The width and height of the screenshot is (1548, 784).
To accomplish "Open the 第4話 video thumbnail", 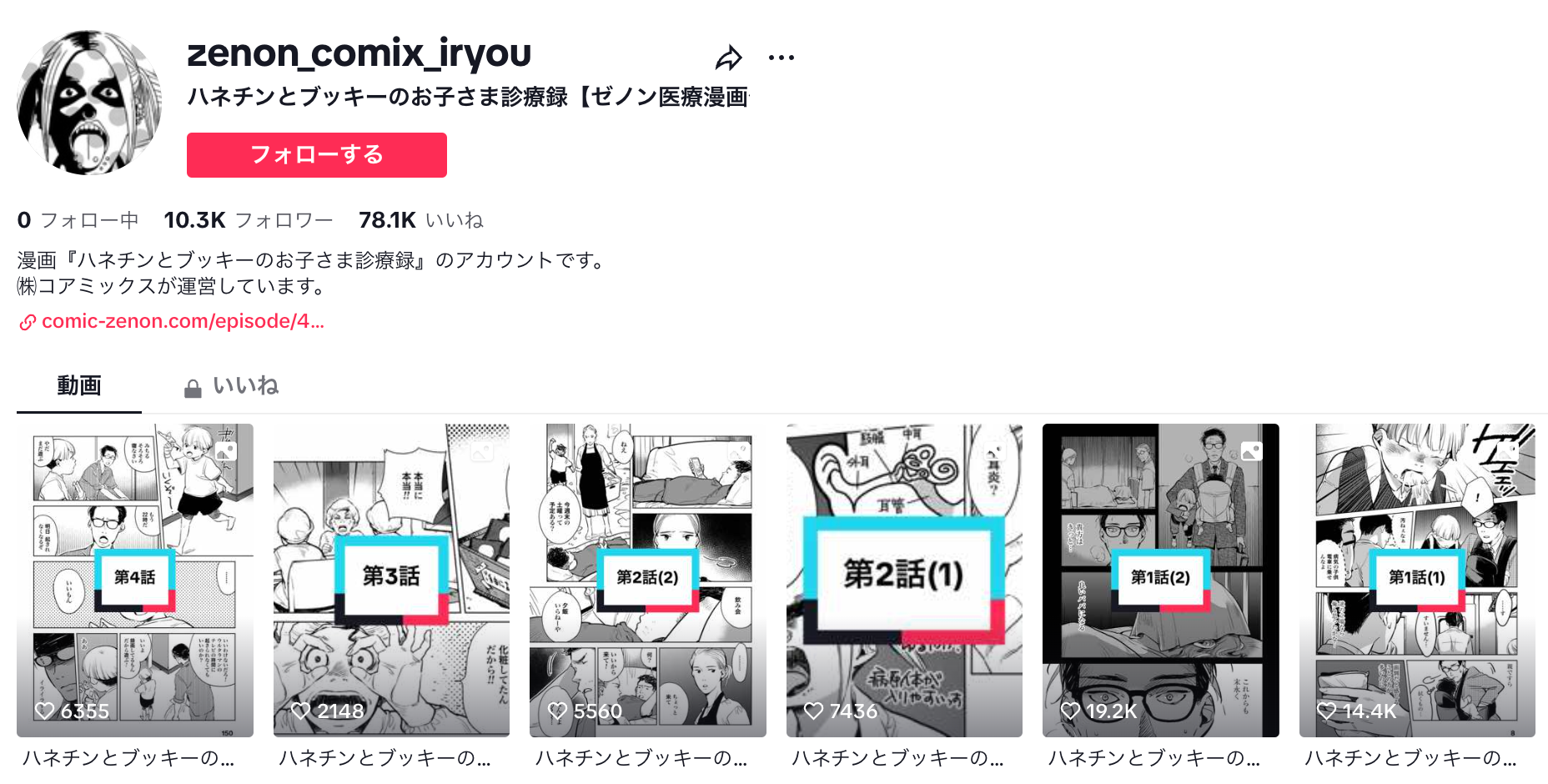I will pyautogui.click(x=135, y=580).
